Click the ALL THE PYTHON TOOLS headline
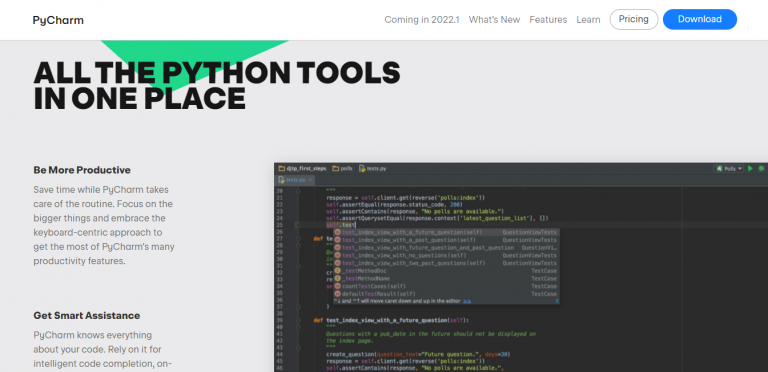This screenshot has height=372, width=768. point(217,86)
